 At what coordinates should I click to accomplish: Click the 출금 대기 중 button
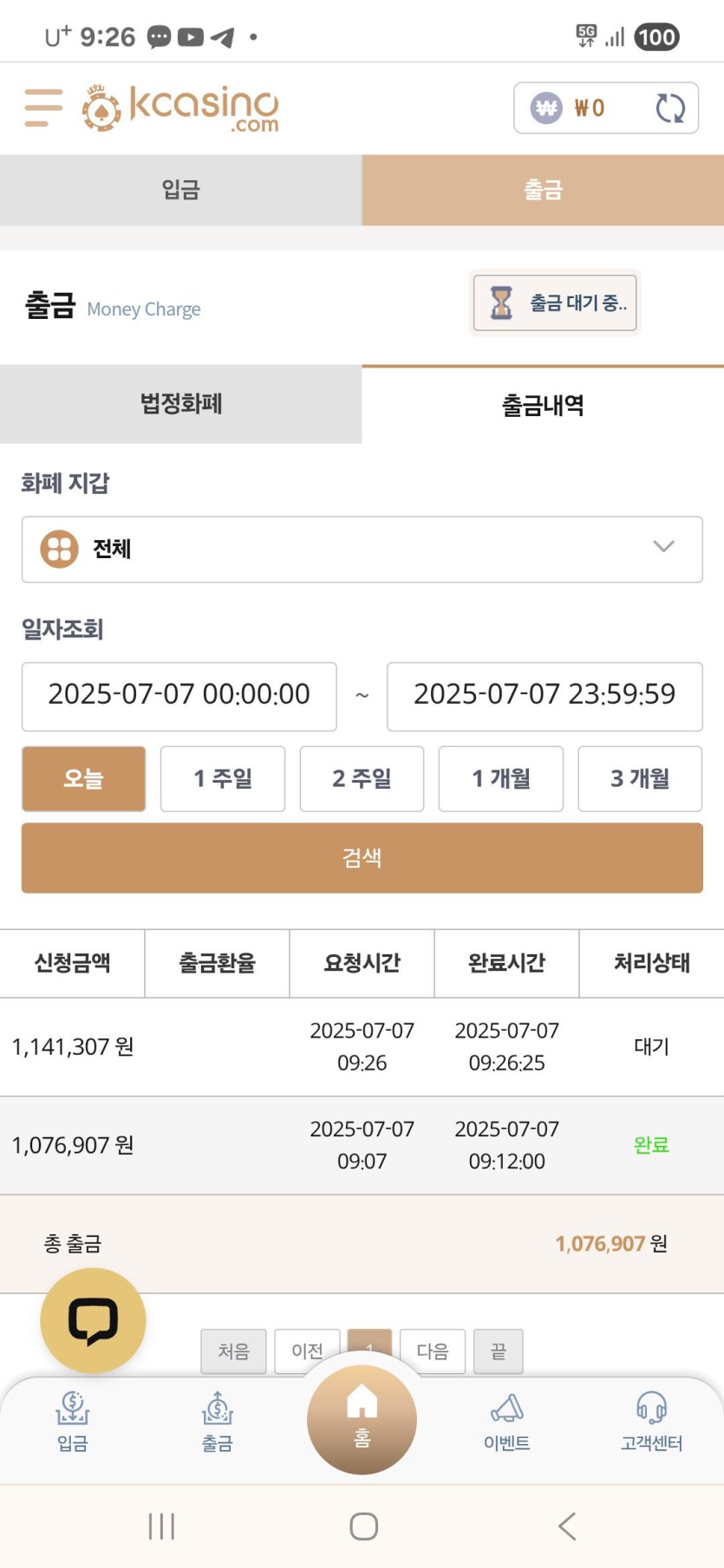click(555, 303)
